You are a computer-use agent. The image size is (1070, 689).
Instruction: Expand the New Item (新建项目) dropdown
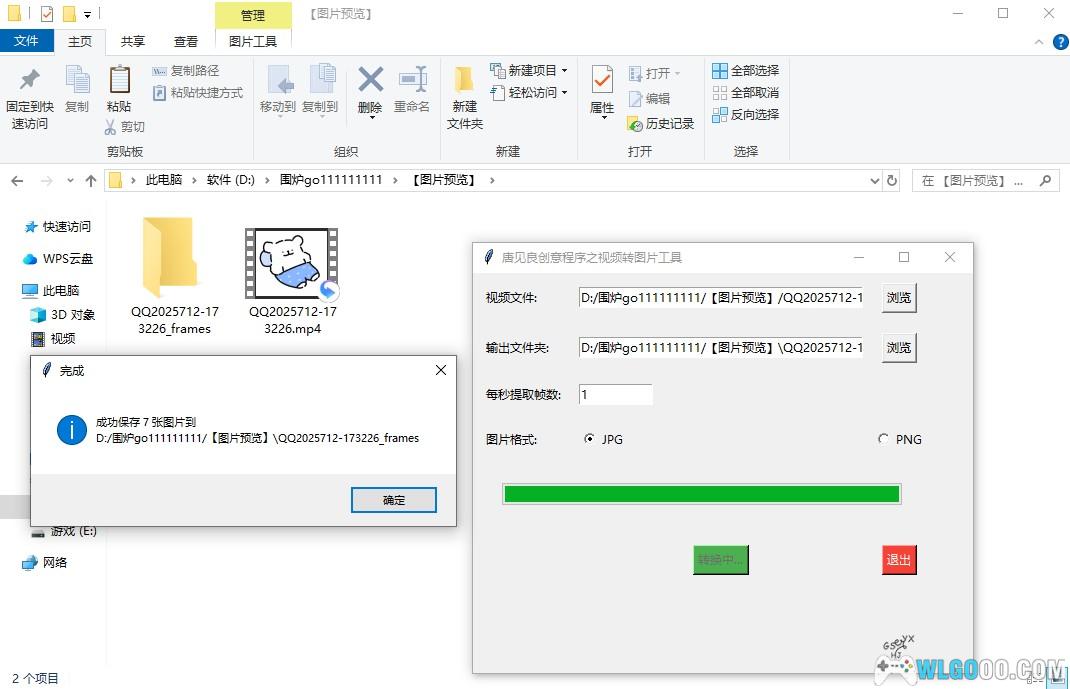[564, 71]
